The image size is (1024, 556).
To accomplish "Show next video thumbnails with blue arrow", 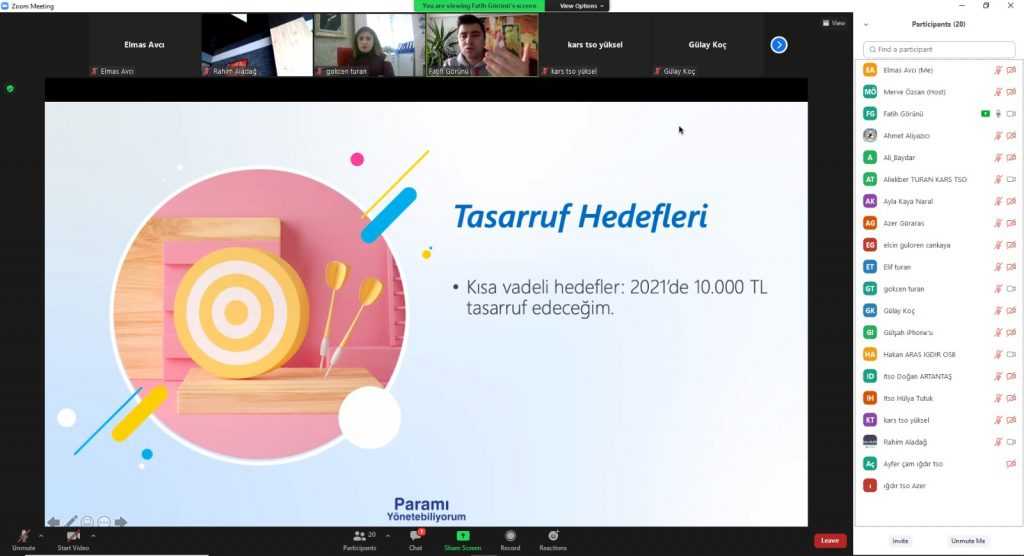I will pyautogui.click(x=779, y=44).
